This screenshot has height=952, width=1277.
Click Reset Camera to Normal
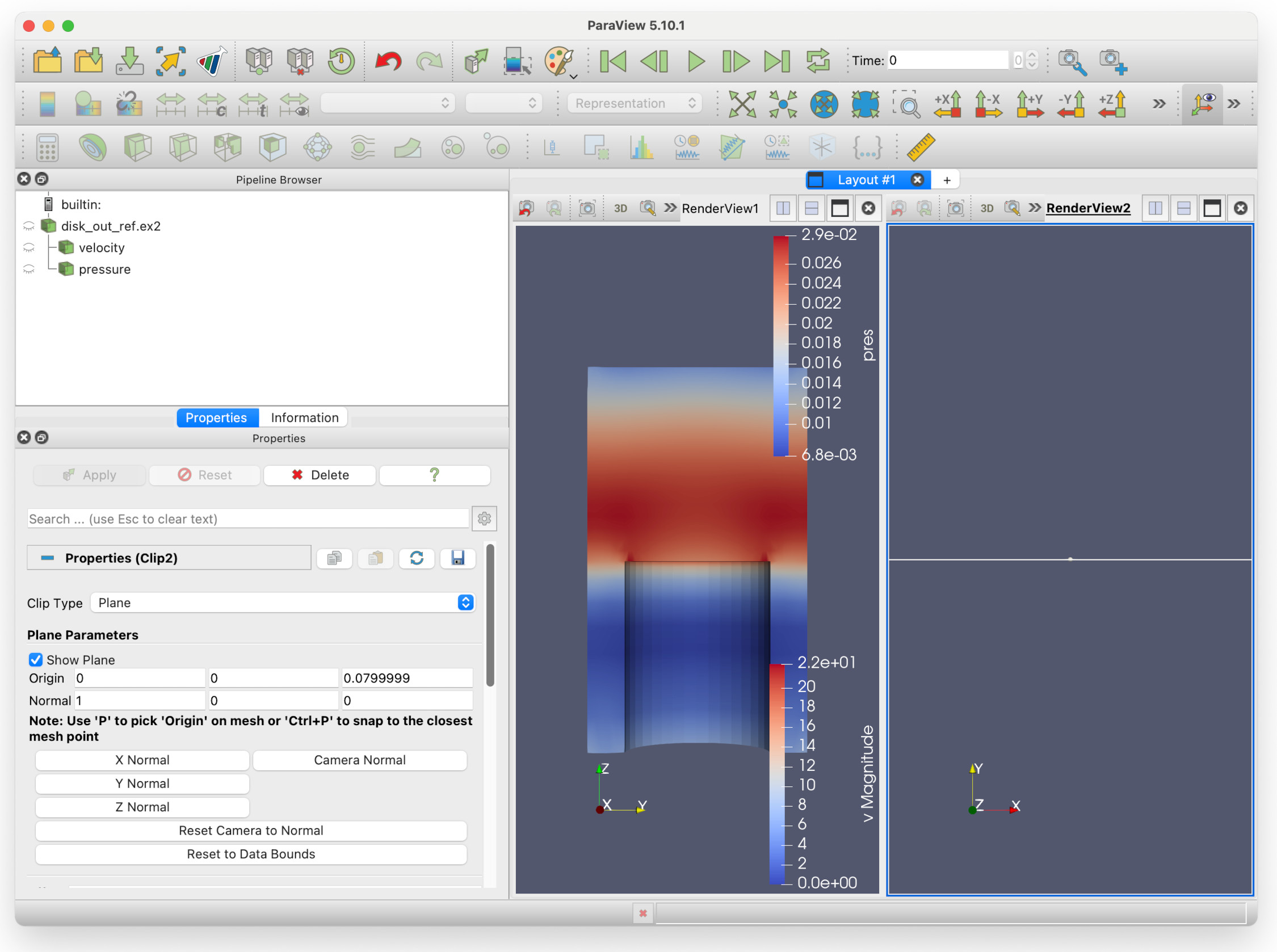click(251, 831)
